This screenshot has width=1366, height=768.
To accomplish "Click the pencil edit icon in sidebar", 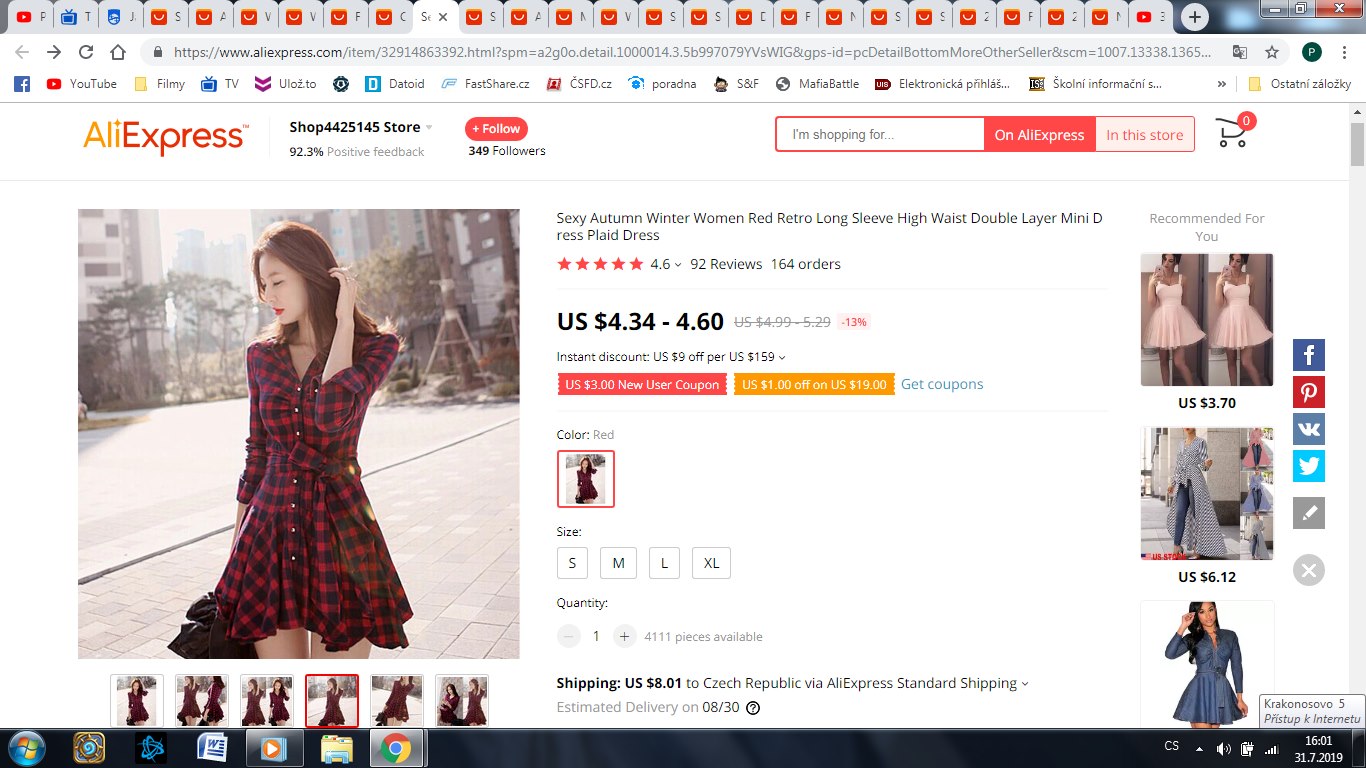I will click(1308, 513).
